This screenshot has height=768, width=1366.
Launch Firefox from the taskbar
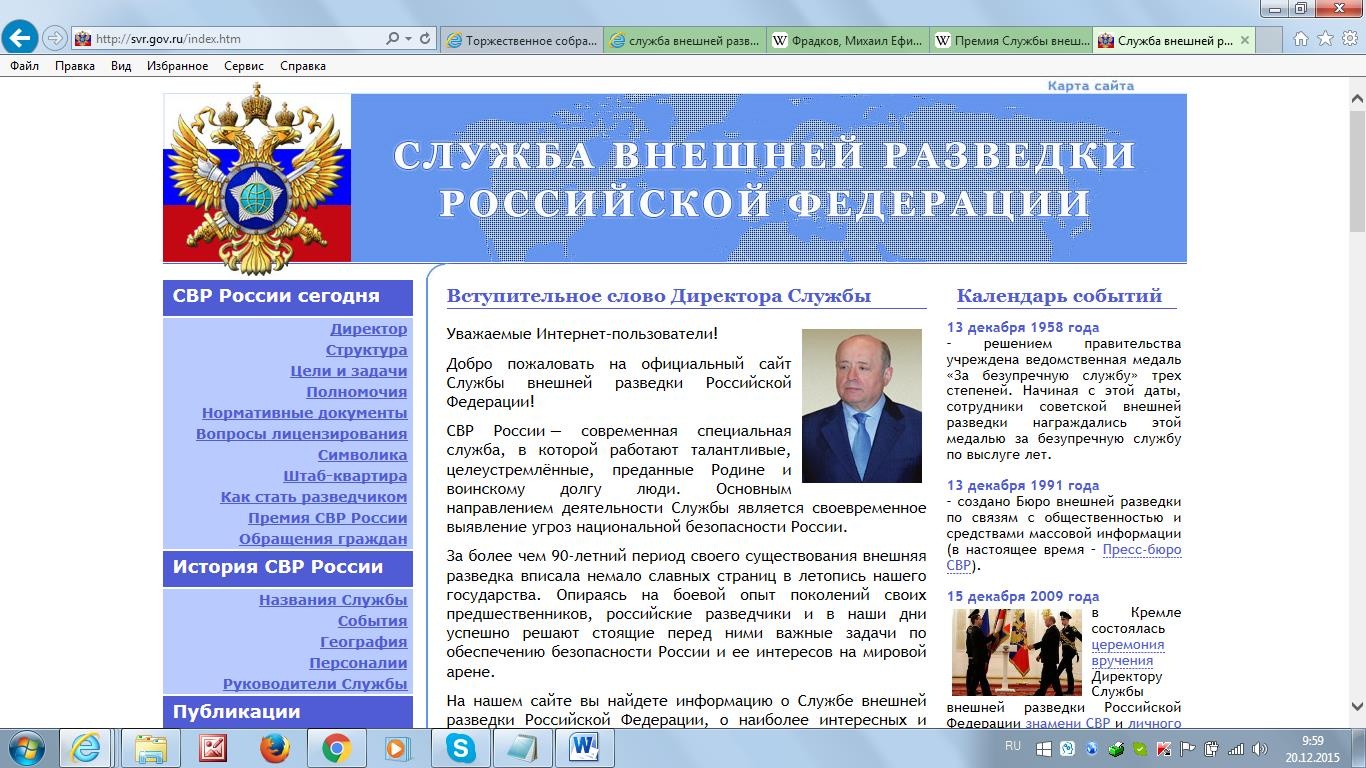[x=274, y=748]
